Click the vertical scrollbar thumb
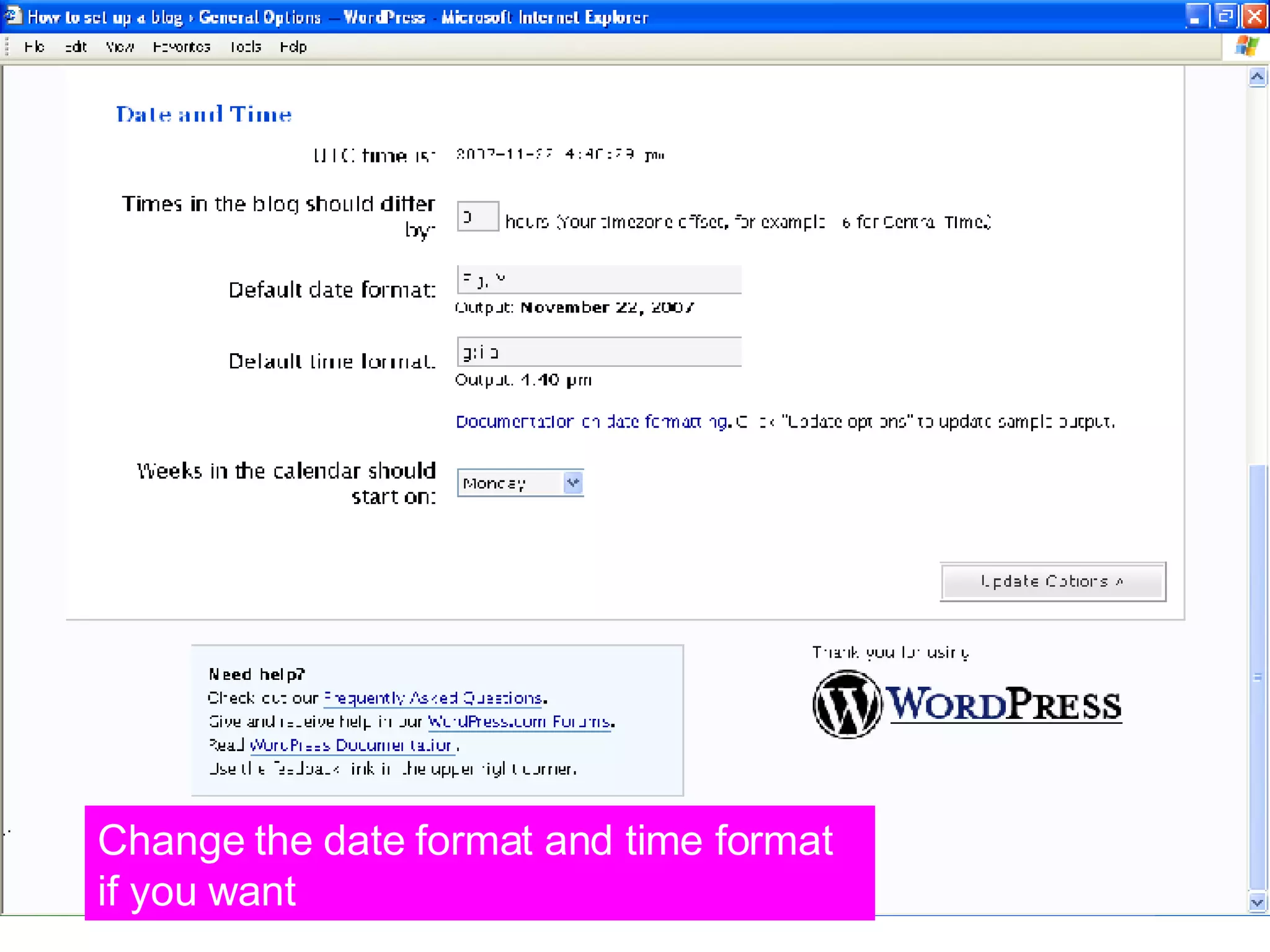The width and height of the screenshot is (1270, 952). [1257, 677]
